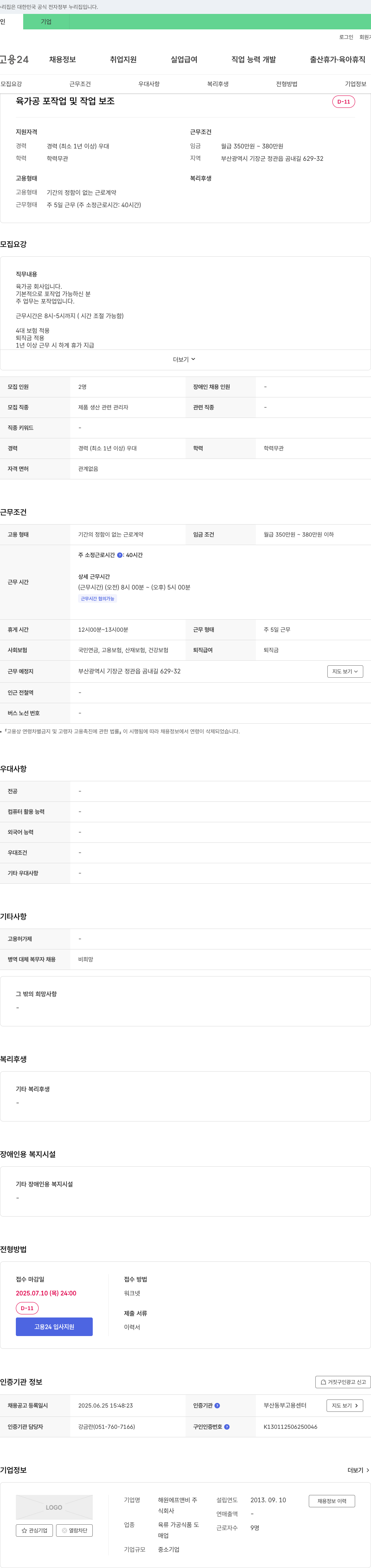Click the 주 소정근로시간 help question icon
371x1568 pixels.
pos(120,555)
